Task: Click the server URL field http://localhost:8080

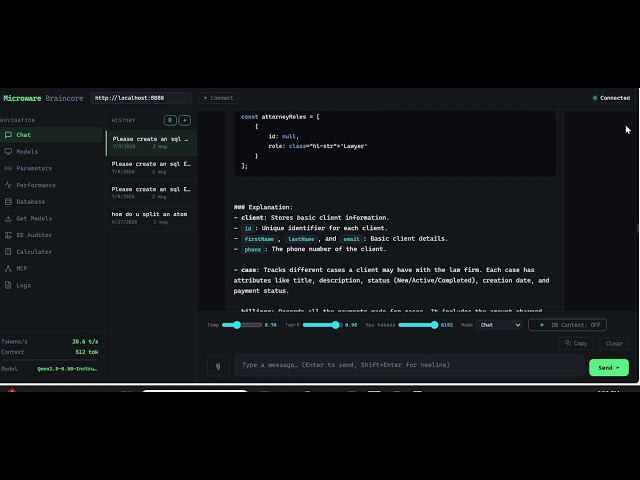Action: tap(141, 98)
